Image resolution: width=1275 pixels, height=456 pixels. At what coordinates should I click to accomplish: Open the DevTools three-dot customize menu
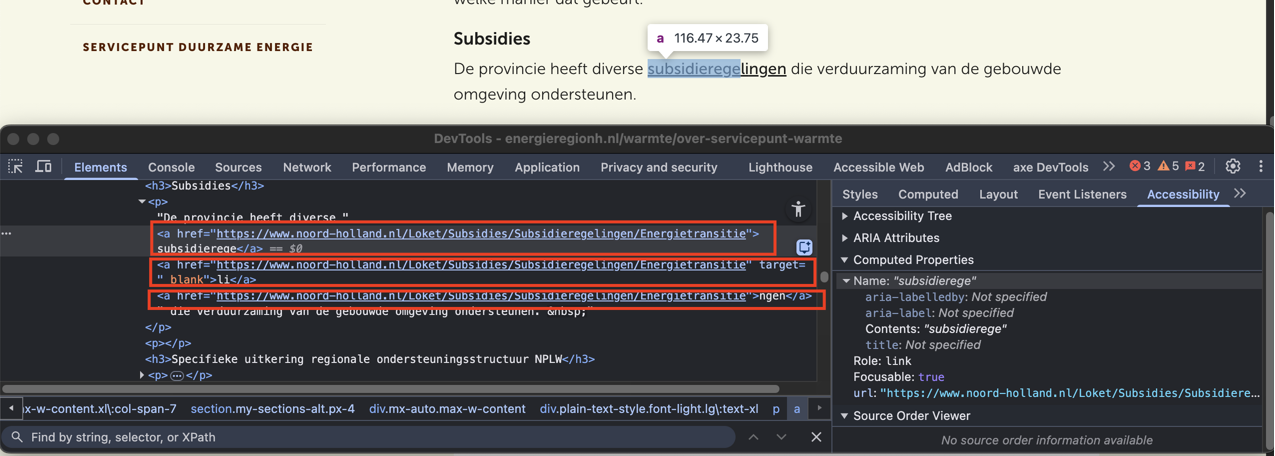(1260, 167)
